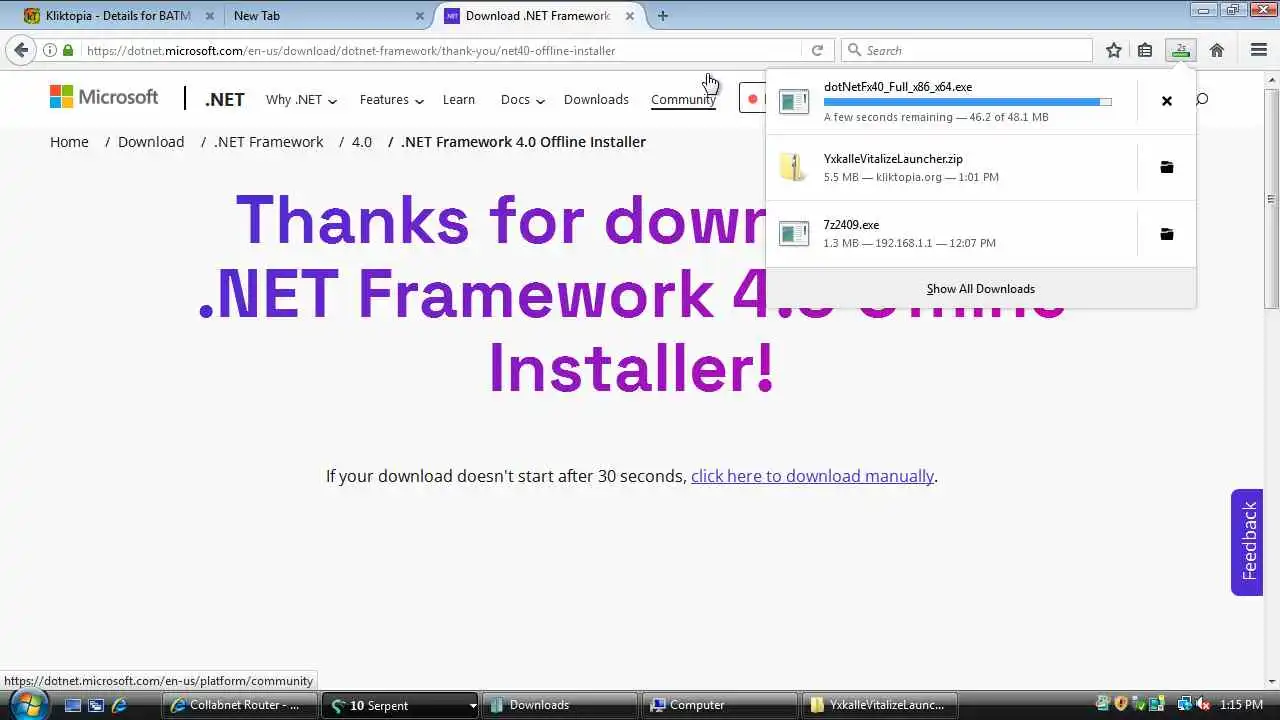Click Home breadcrumb link

[69, 142]
